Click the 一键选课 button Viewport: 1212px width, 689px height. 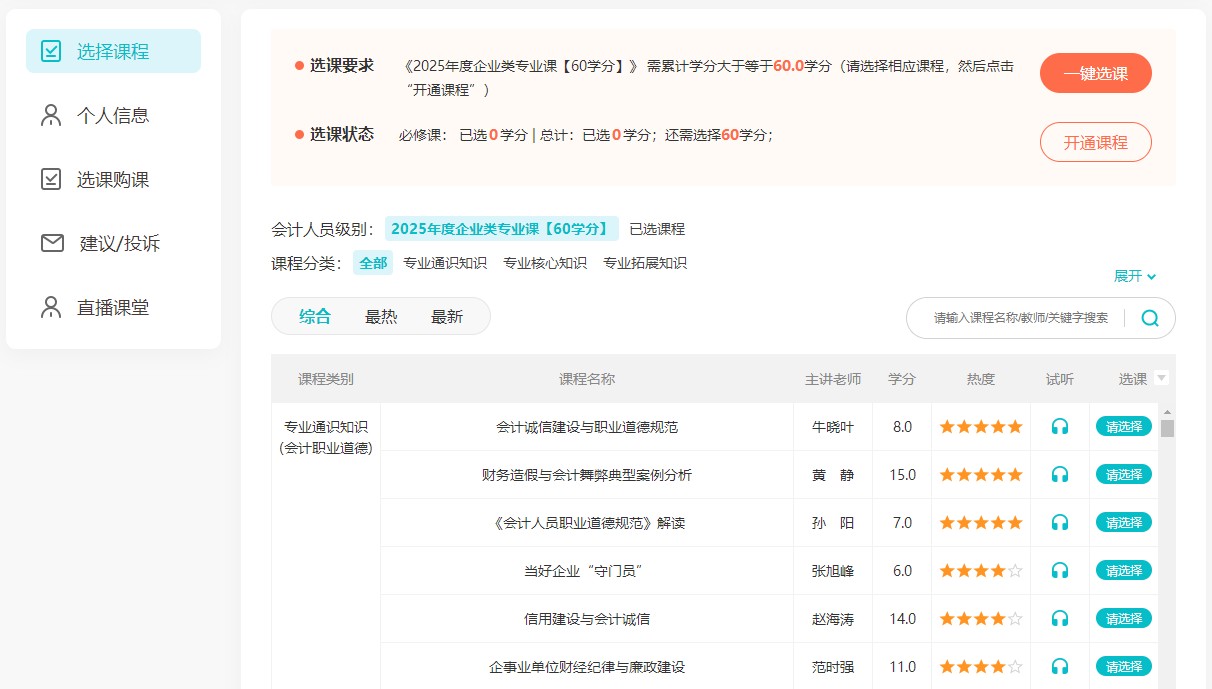coord(1095,74)
